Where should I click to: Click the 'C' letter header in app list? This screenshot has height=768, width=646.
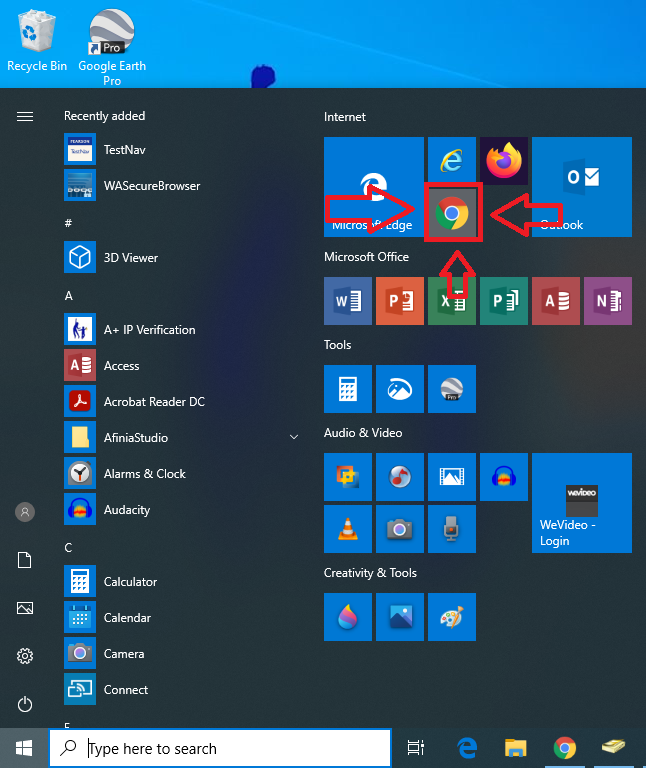point(69,548)
